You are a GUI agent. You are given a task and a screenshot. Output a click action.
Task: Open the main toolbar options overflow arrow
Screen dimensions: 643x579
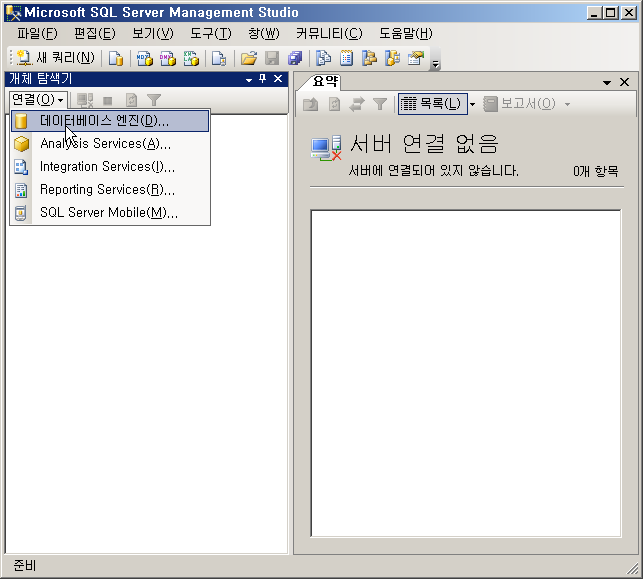pyautogui.click(x=436, y=64)
